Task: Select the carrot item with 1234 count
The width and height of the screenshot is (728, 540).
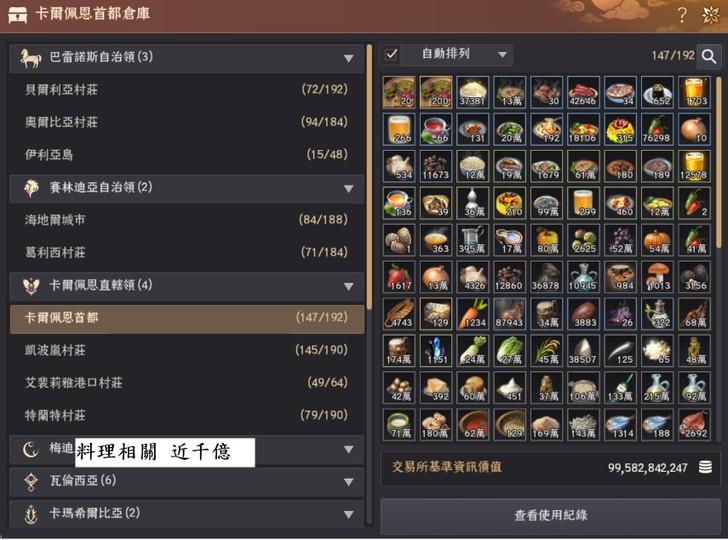Action: [473, 314]
